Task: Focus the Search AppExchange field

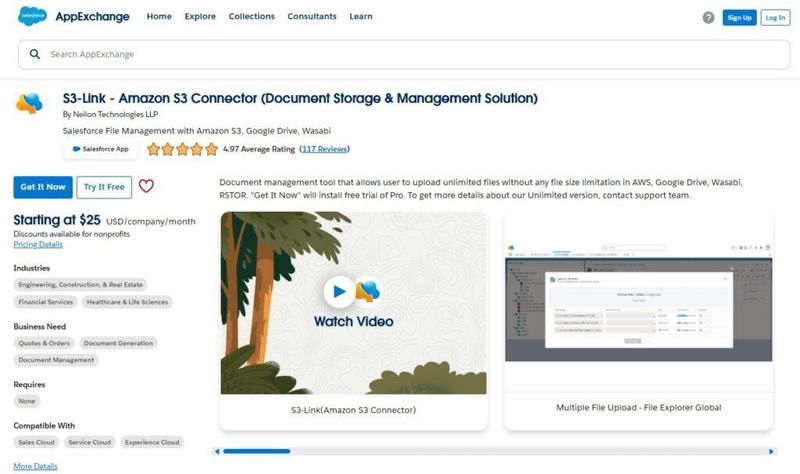Action: tap(404, 54)
